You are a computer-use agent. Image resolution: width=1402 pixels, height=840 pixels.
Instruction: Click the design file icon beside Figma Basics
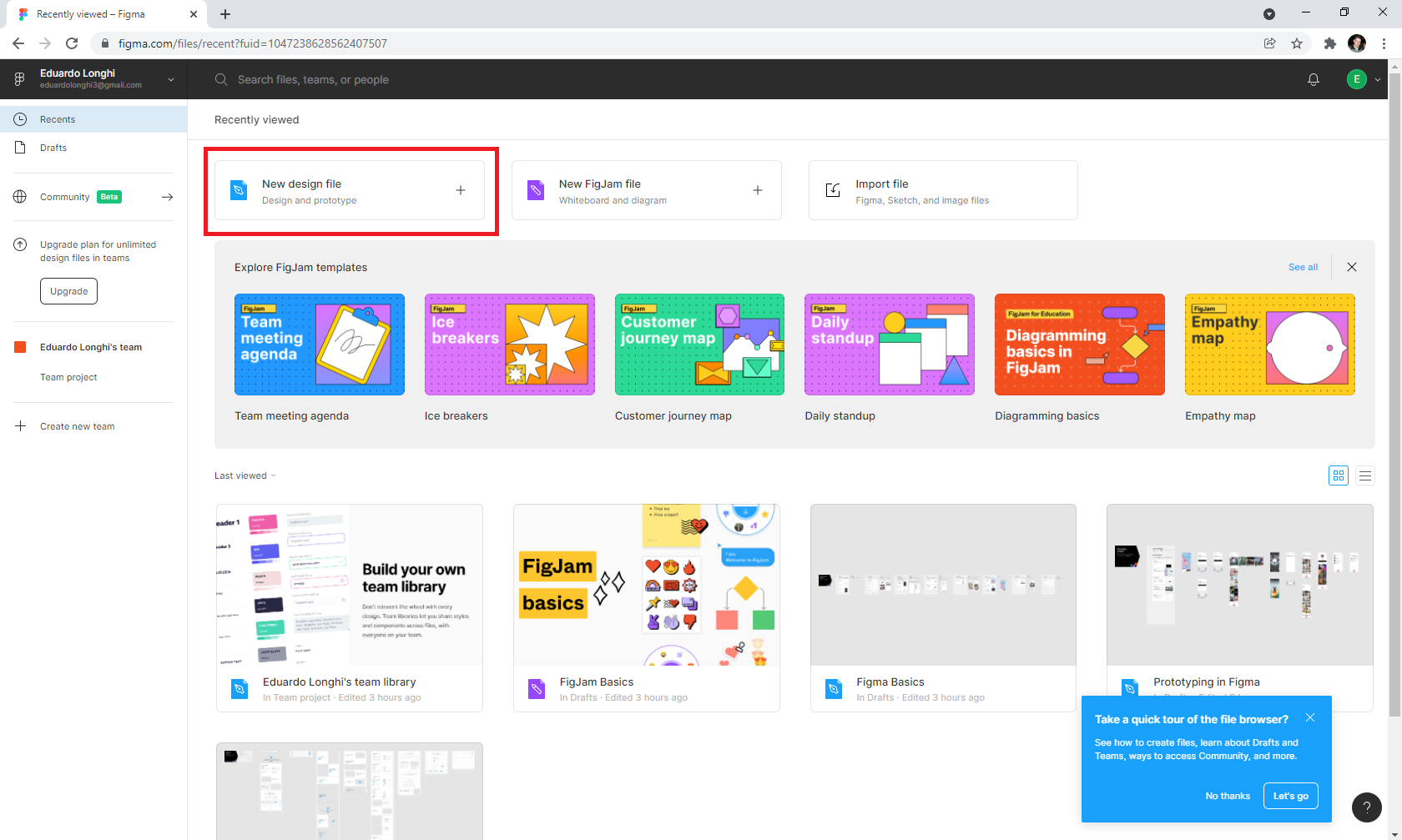833,689
